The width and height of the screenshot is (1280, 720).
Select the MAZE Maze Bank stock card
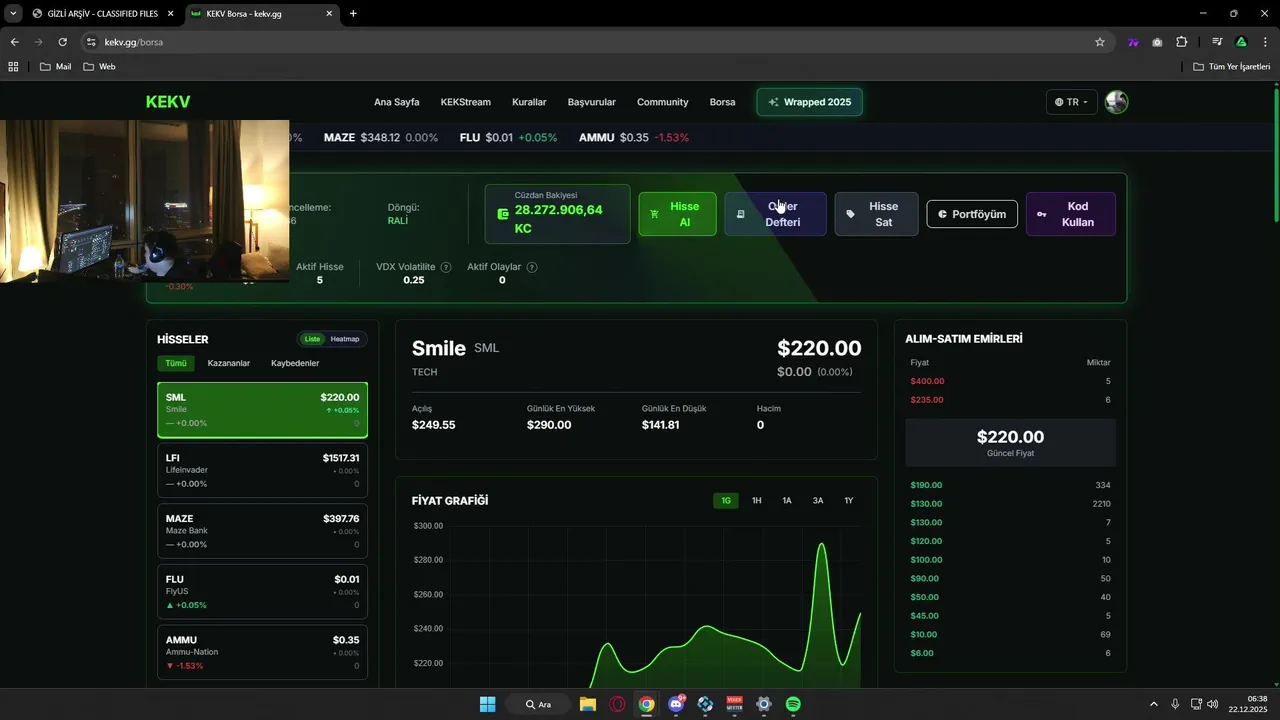coord(262,531)
